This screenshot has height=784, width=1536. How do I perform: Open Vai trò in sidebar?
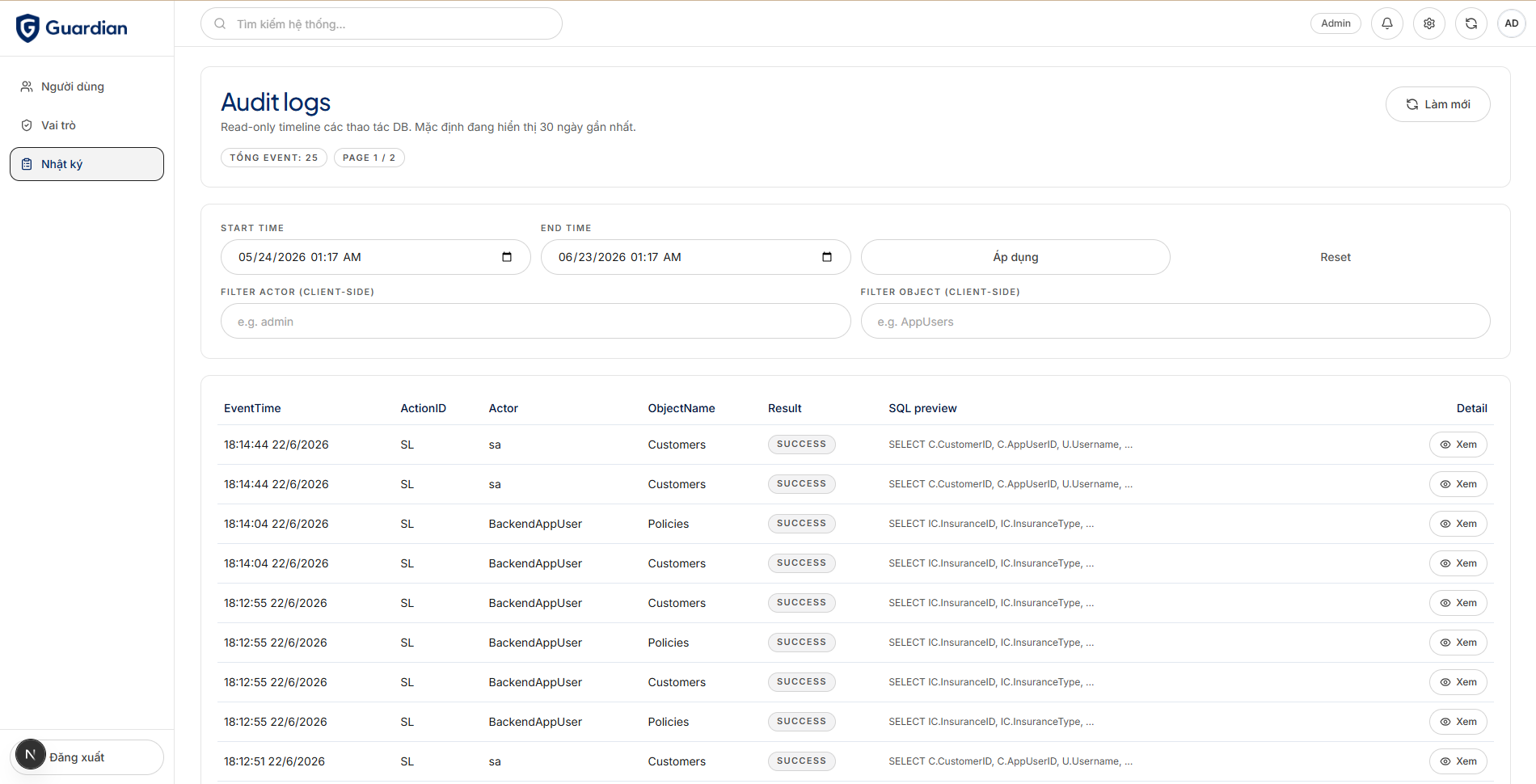pos(87,125)
